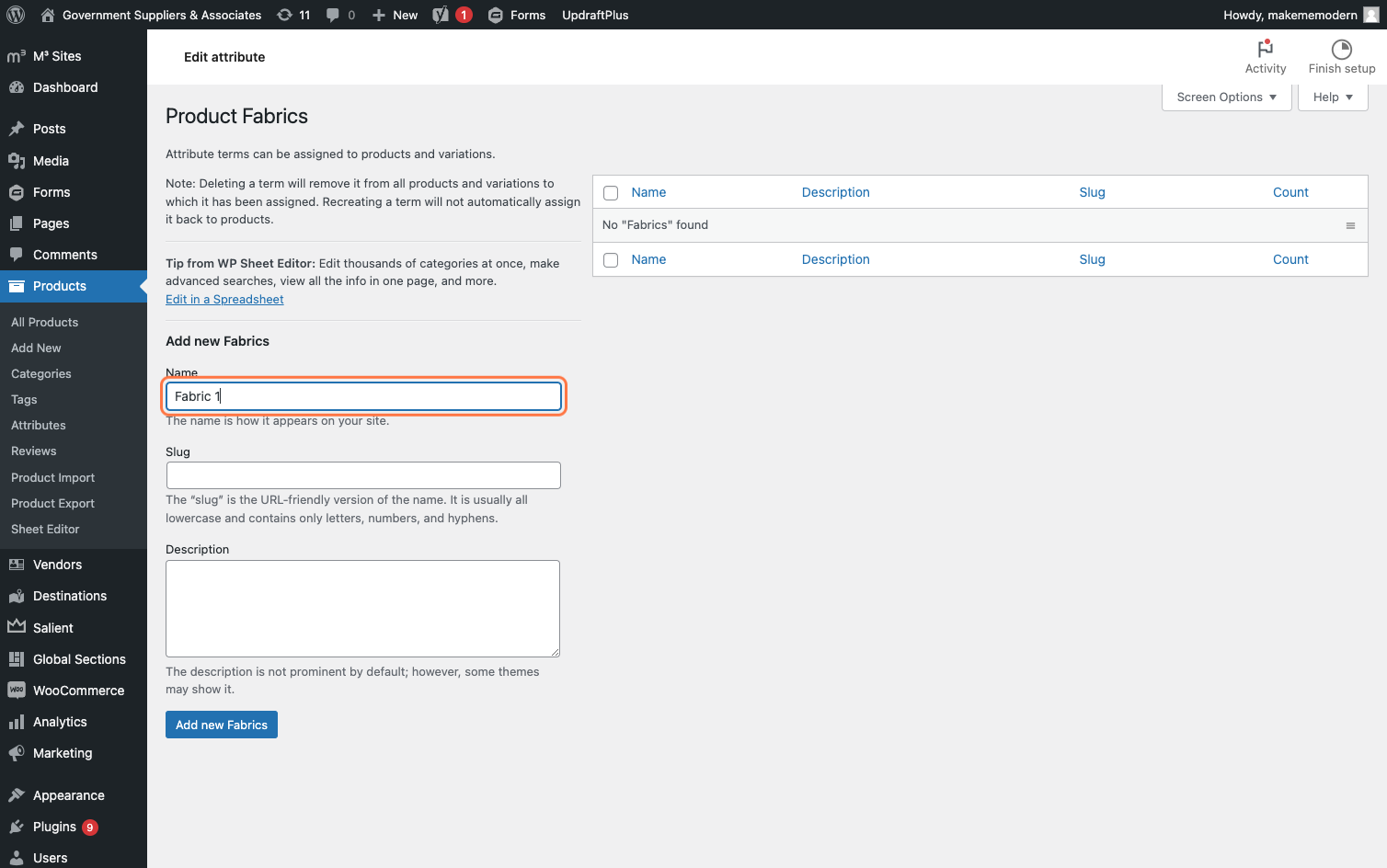This screenshot has height=868, width=1387.
Task: Sort by the top Name column header
Action: pyautogui.click(x=648, y=192)
